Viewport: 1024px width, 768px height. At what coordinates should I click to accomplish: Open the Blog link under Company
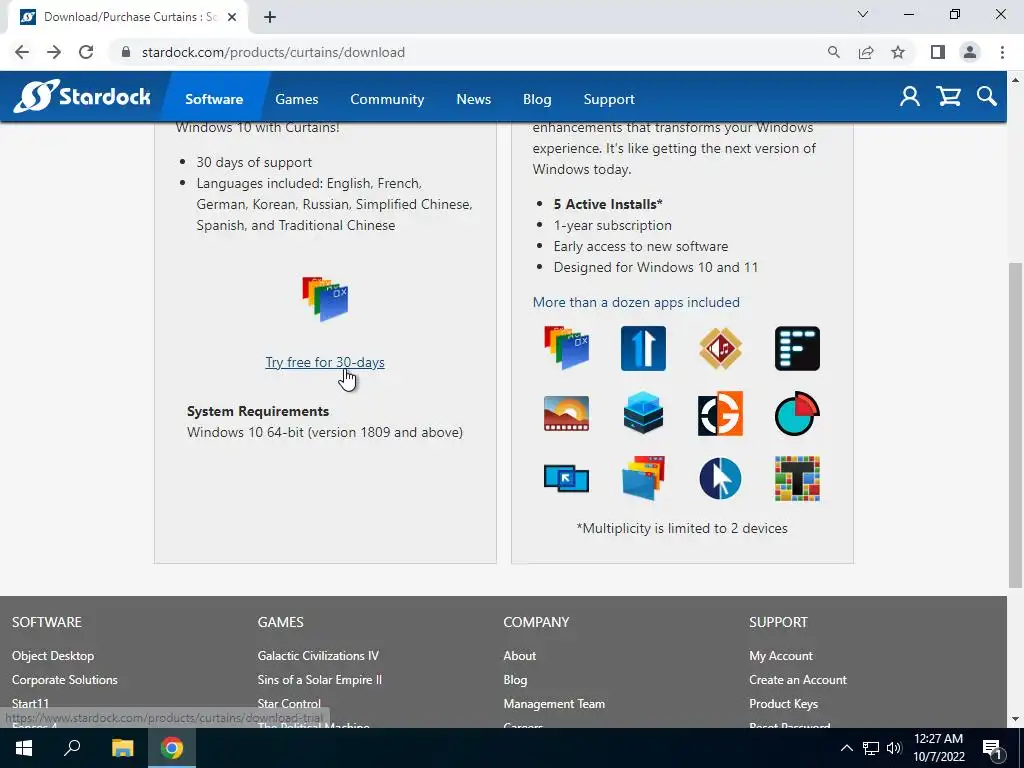(x=515, y=680)
